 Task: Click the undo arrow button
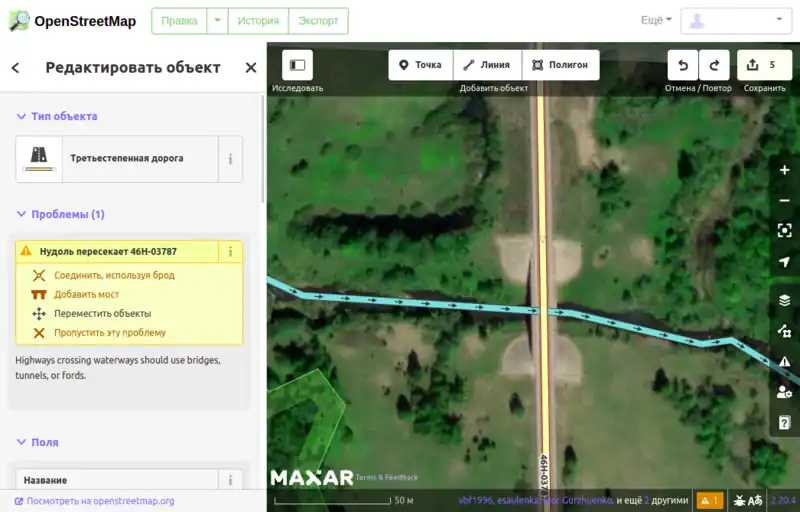tap(683, 66)
